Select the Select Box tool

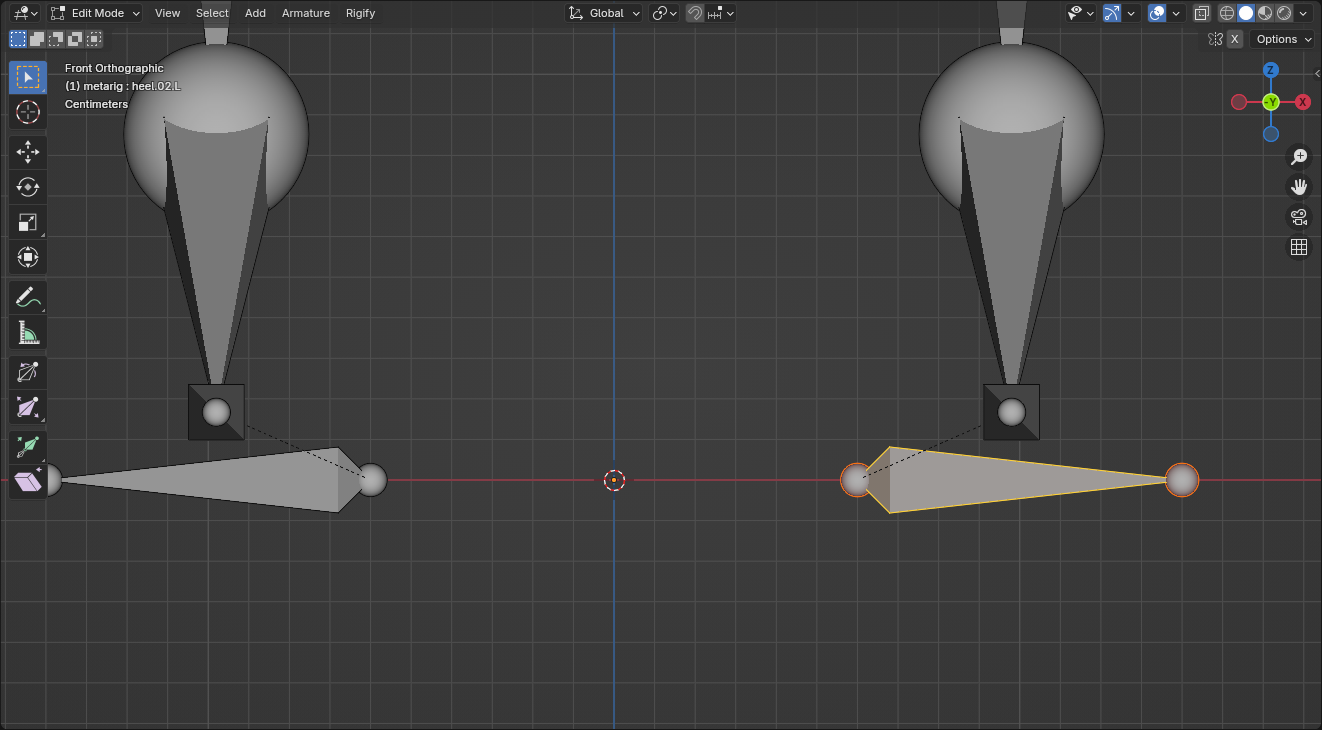(x=28, y=77)
